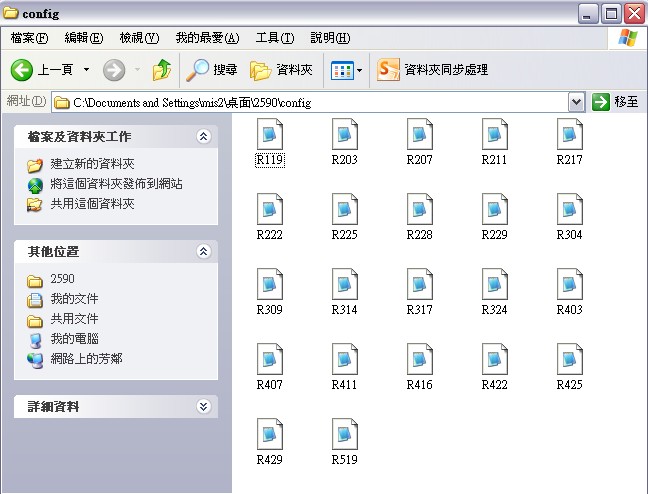648x494 pixels.
Task: Select the R203 file icon
Action: coord(345,134)
